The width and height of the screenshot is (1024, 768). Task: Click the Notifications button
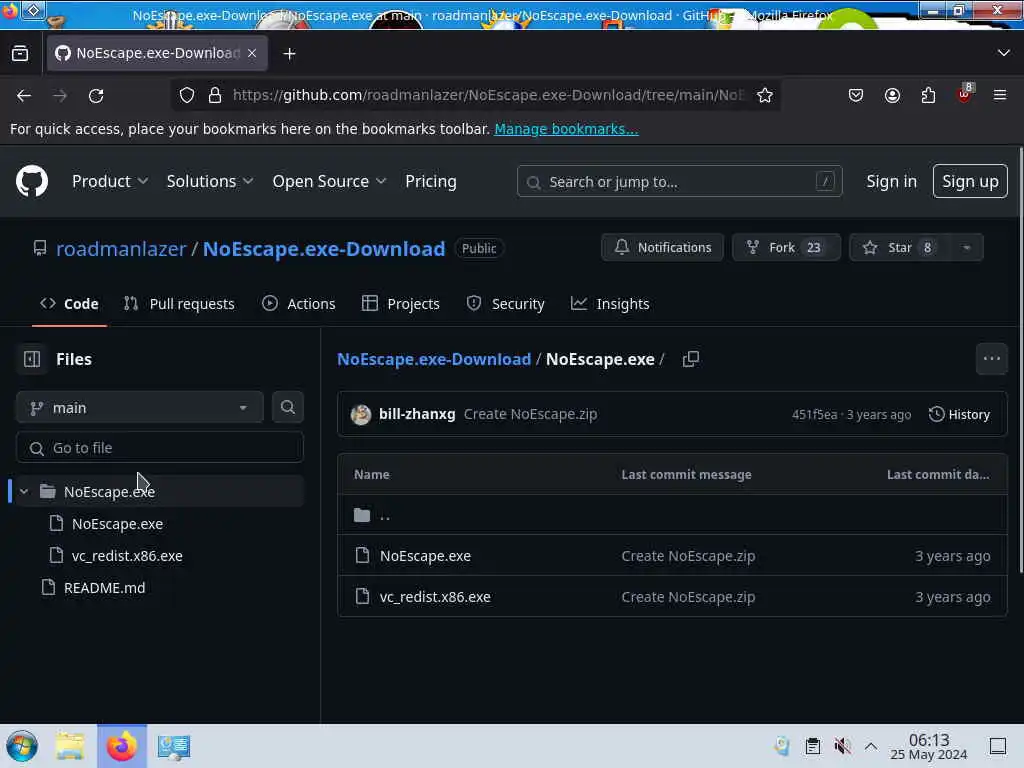point(662,248)
